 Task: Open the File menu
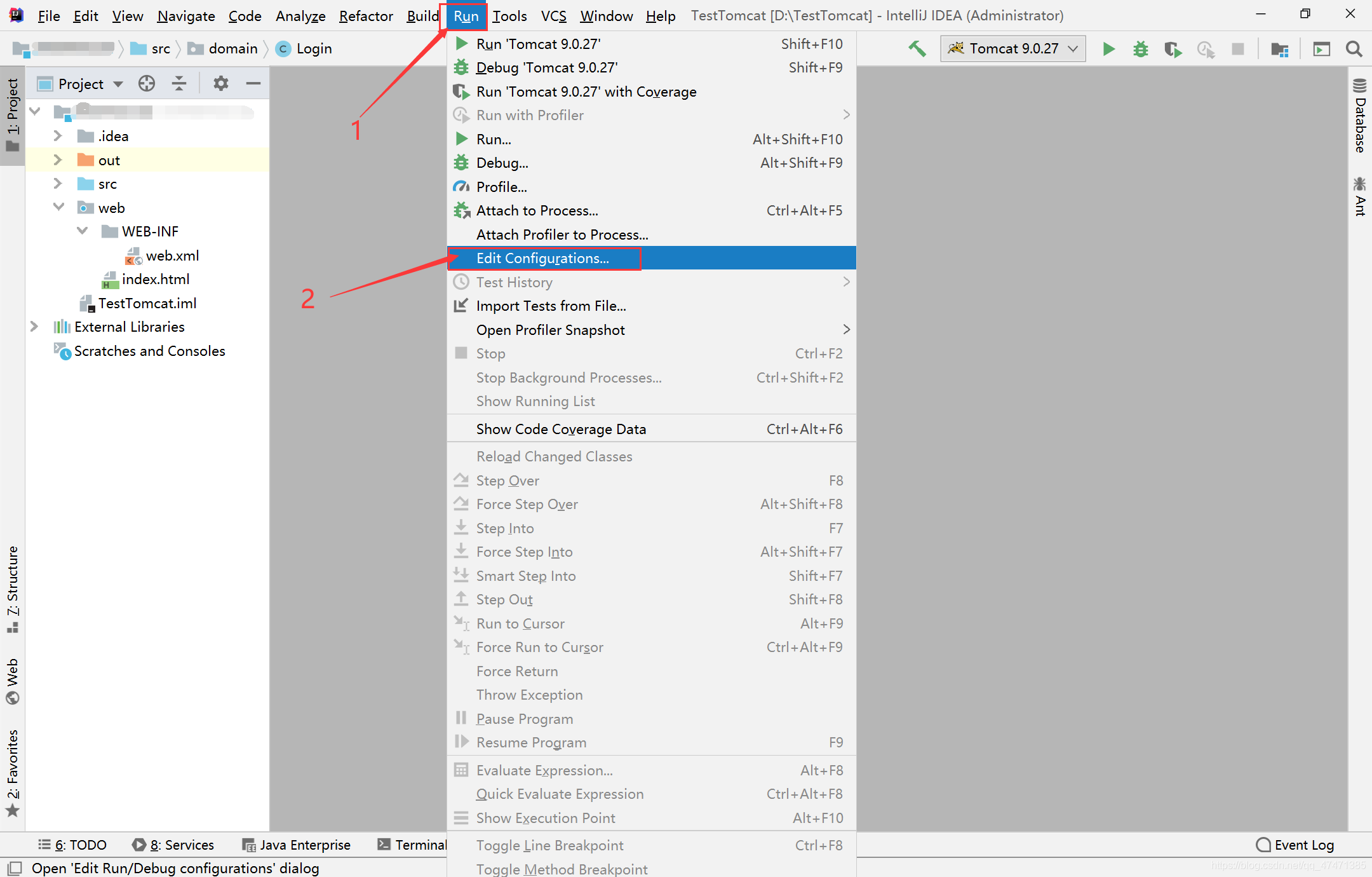49,16
